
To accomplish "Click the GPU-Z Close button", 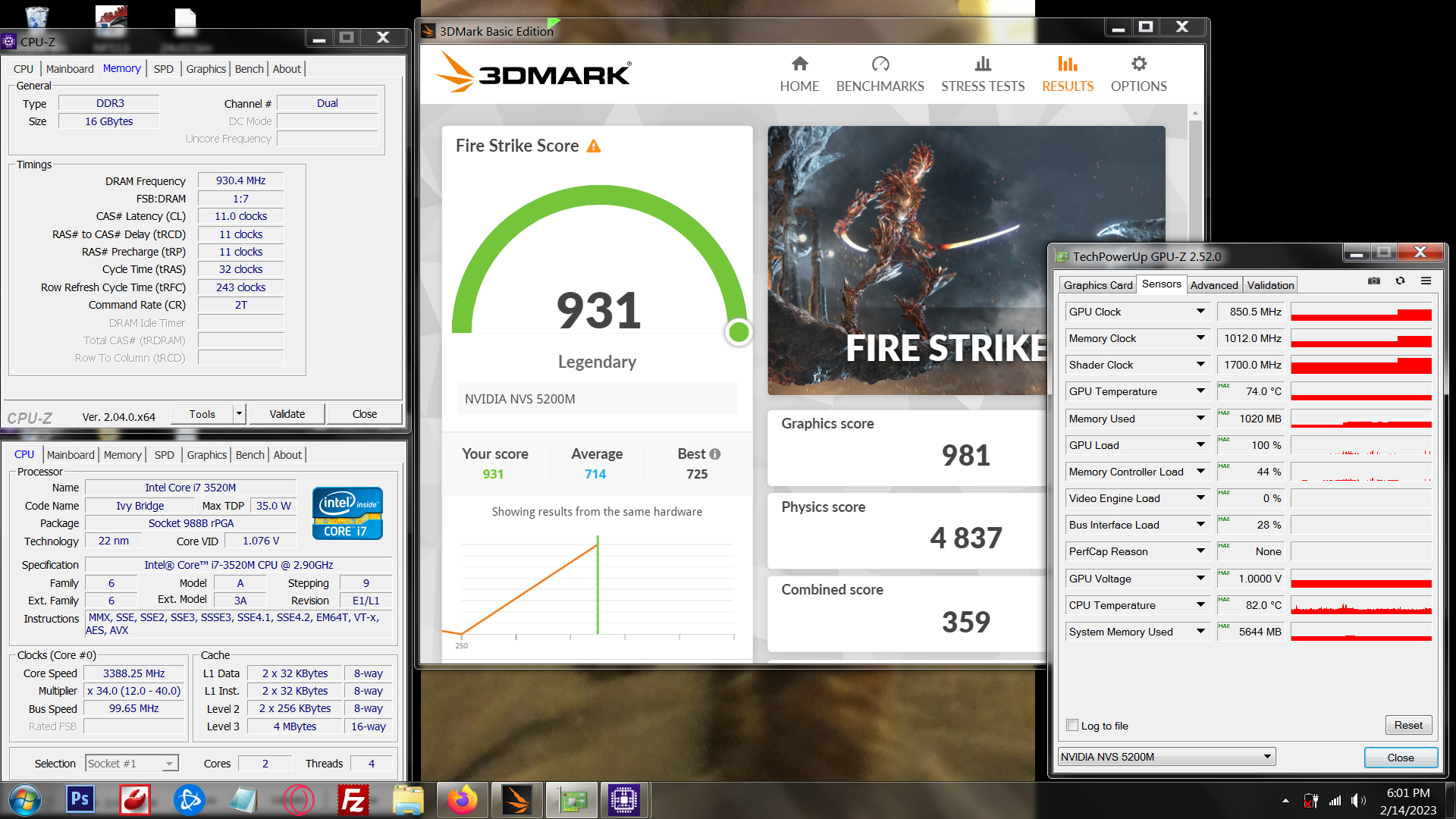I will (x=1401, y=758).
